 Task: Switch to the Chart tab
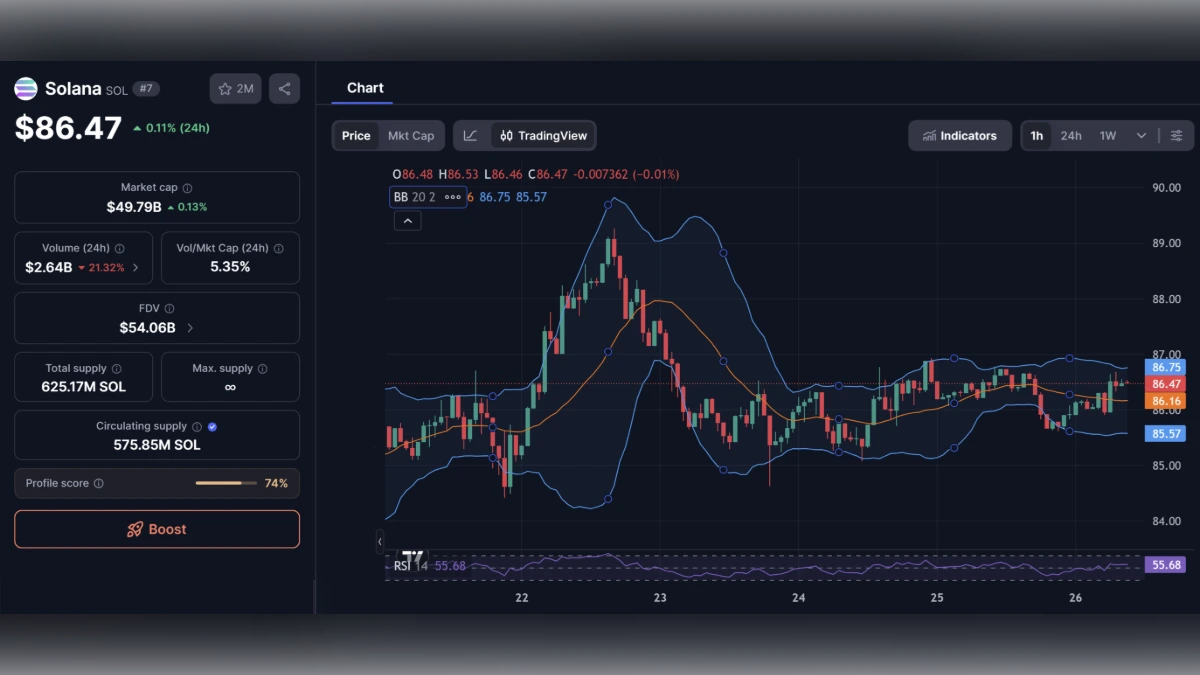[362, 88]
